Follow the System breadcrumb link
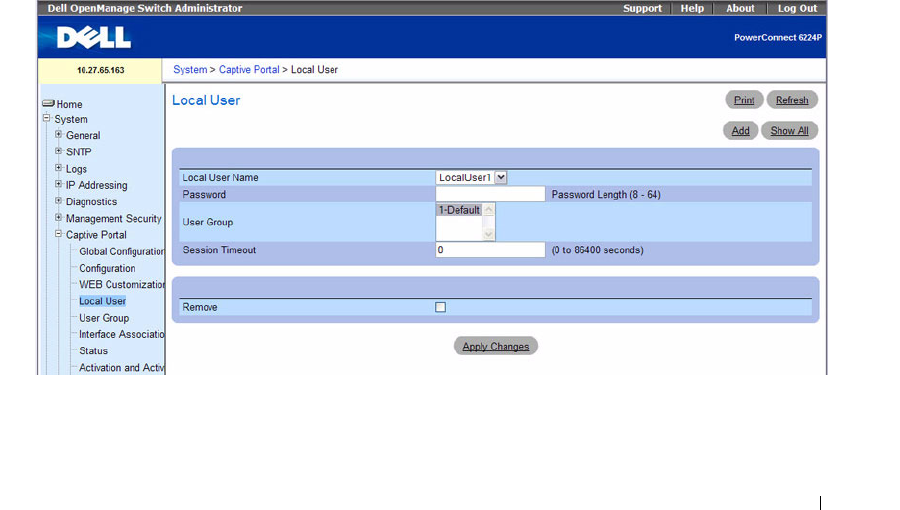 (x=190, y=69)
